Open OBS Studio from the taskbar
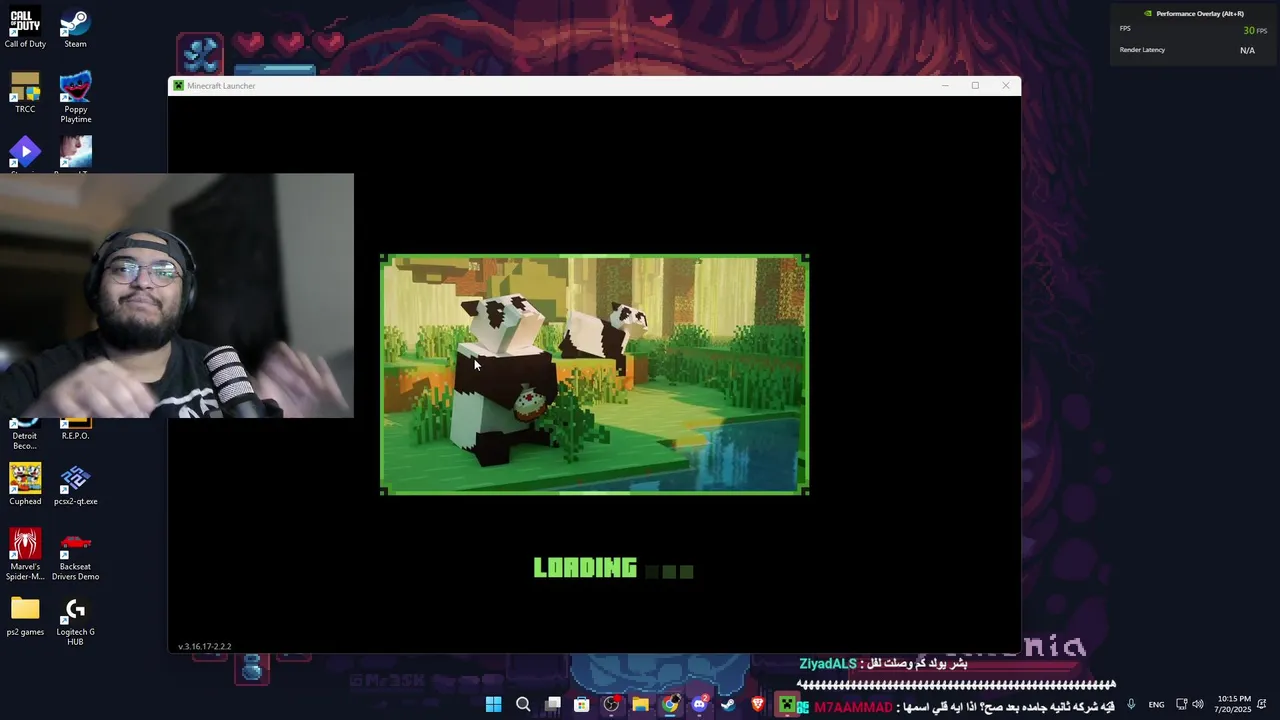The height and width of the screenshot is (720, 1280). pos(611,705)
